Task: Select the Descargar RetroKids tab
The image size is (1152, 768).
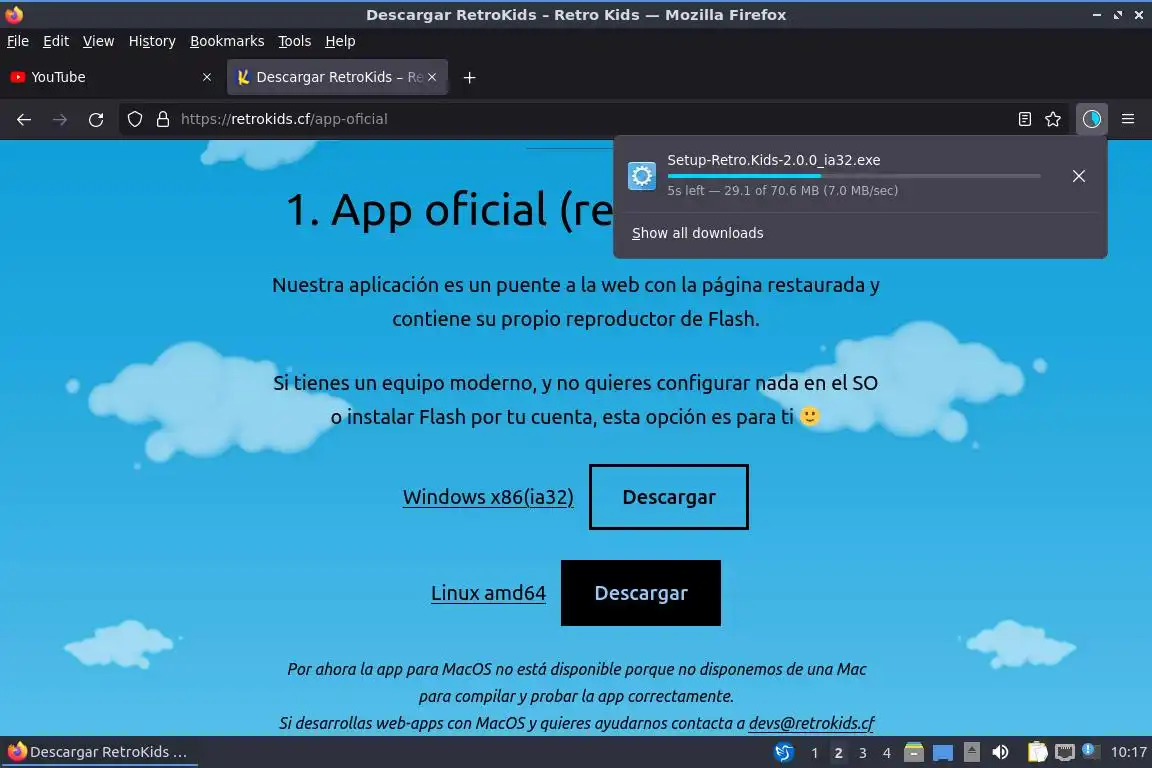Action: (337, 77)
